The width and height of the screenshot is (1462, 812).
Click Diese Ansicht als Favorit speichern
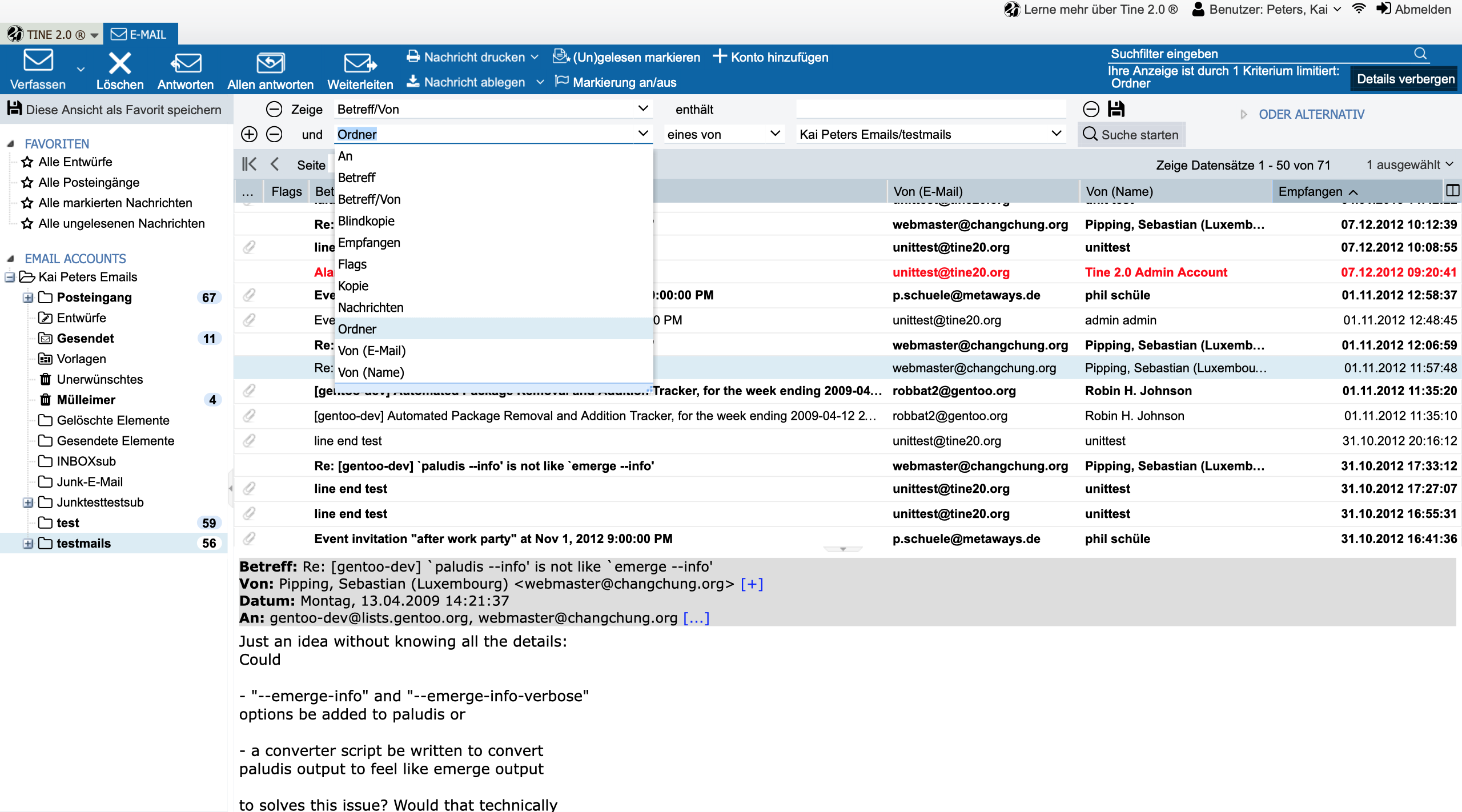116,109
